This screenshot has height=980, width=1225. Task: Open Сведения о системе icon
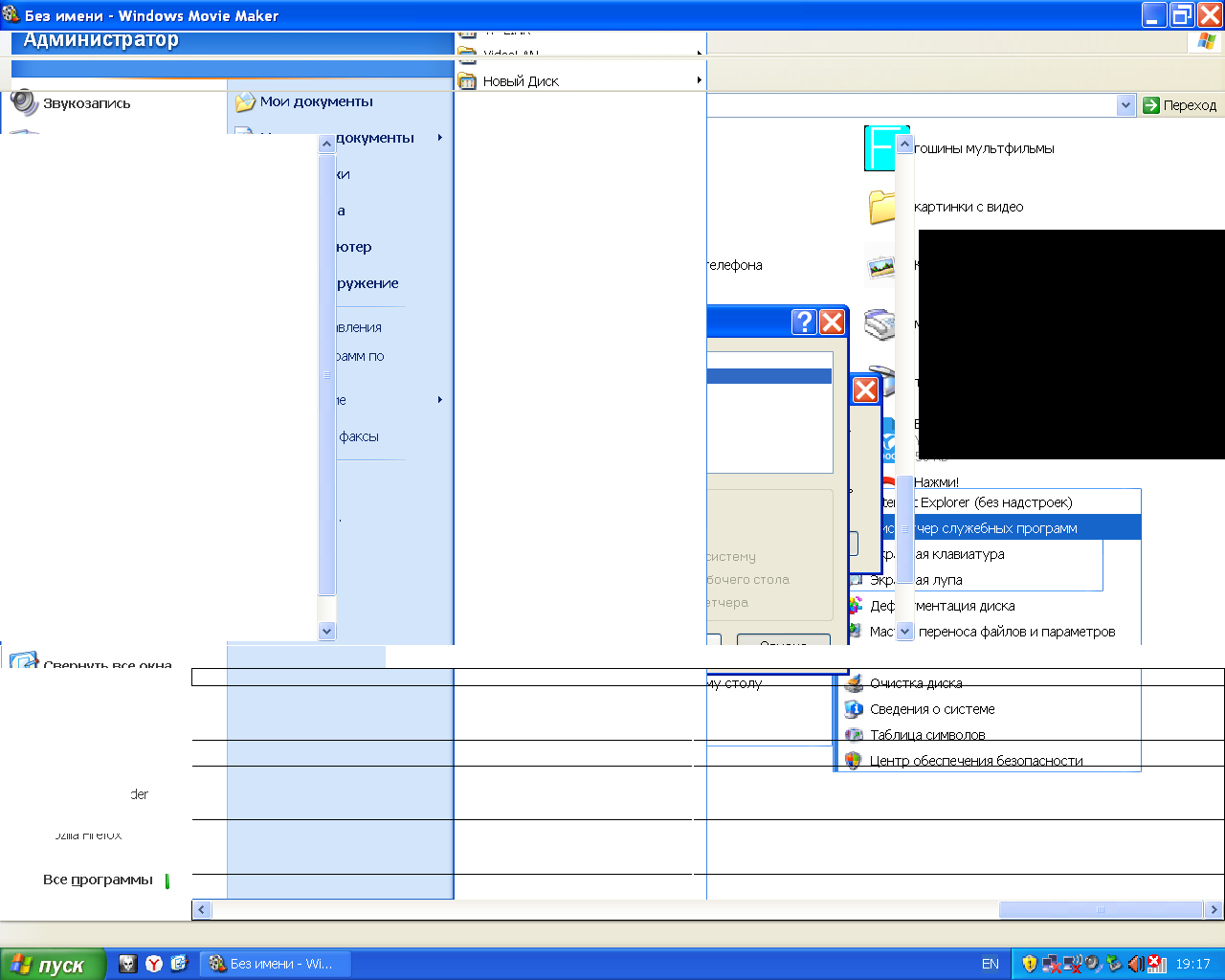point(854,709)
